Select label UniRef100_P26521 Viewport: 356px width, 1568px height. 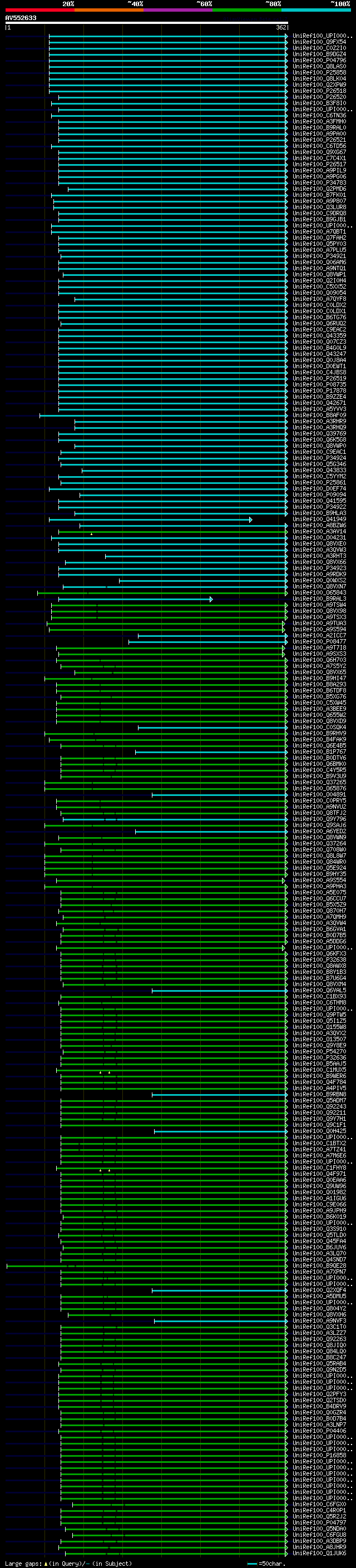pyautogui.click(x=319, y=140)
